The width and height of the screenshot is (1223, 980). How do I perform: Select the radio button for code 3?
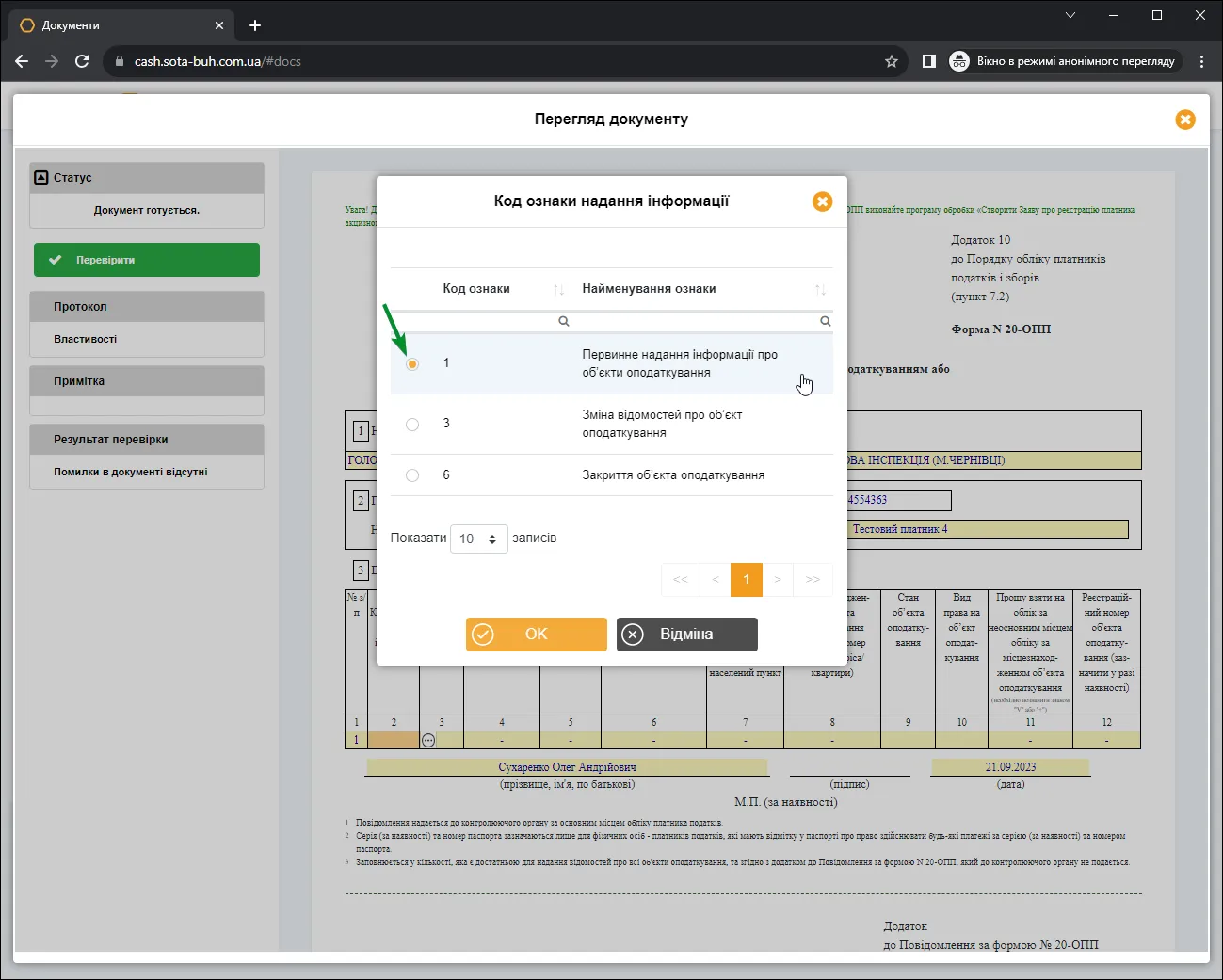click(x=412, y=425)
